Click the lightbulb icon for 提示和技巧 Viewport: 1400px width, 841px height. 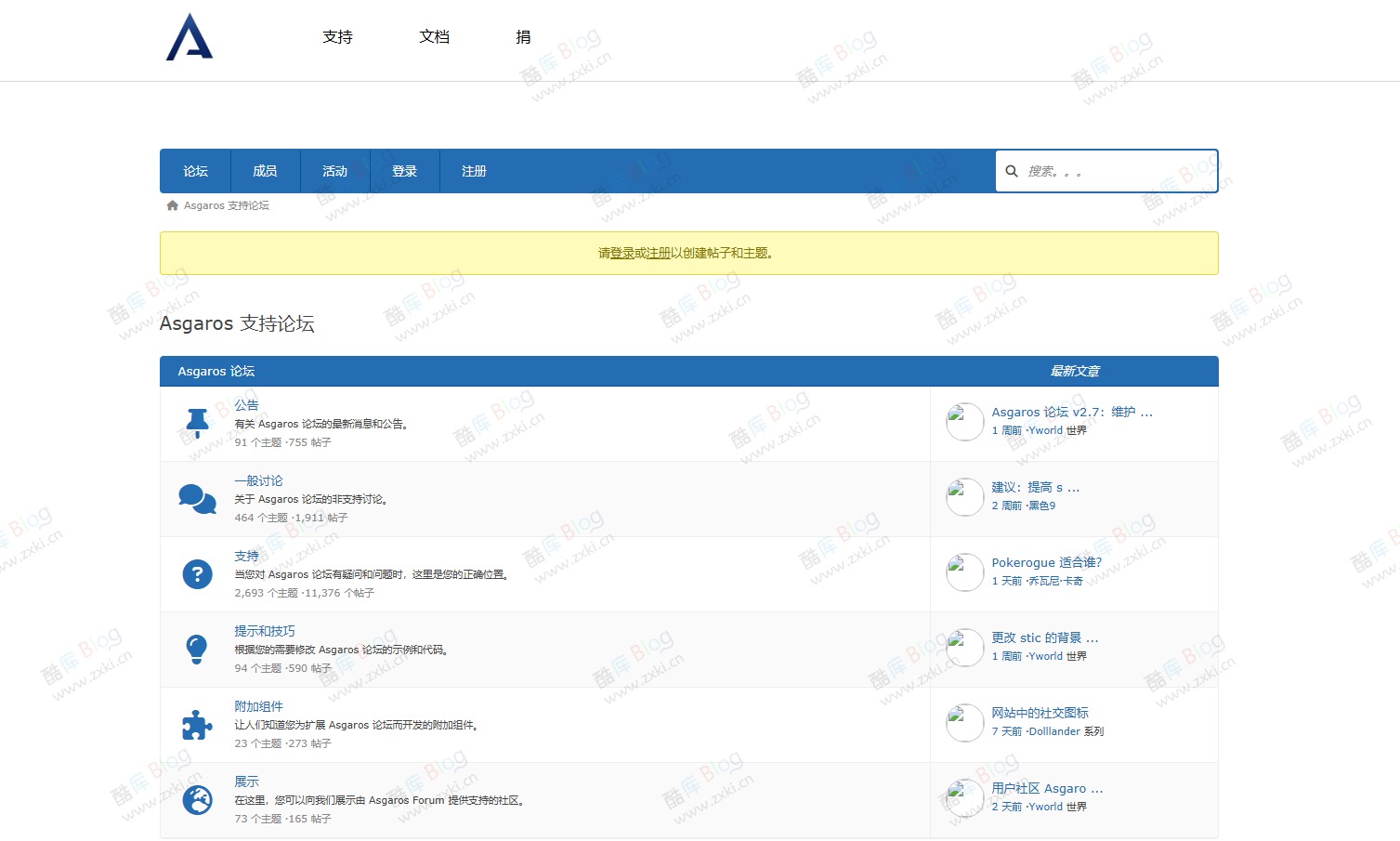pyautogui.click(x=196, y=649)
